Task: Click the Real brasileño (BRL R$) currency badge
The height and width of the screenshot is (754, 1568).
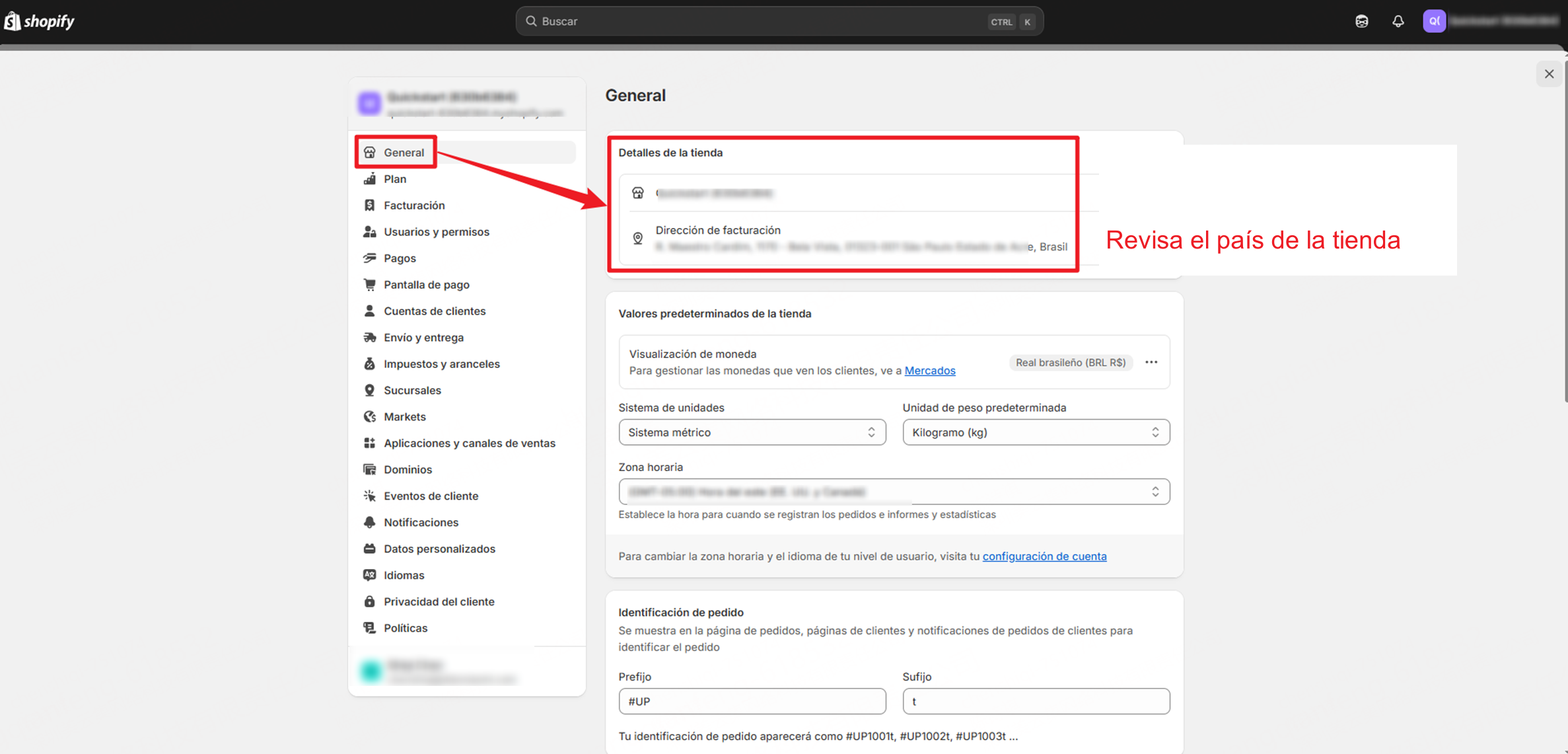Action: (1070, 362)
